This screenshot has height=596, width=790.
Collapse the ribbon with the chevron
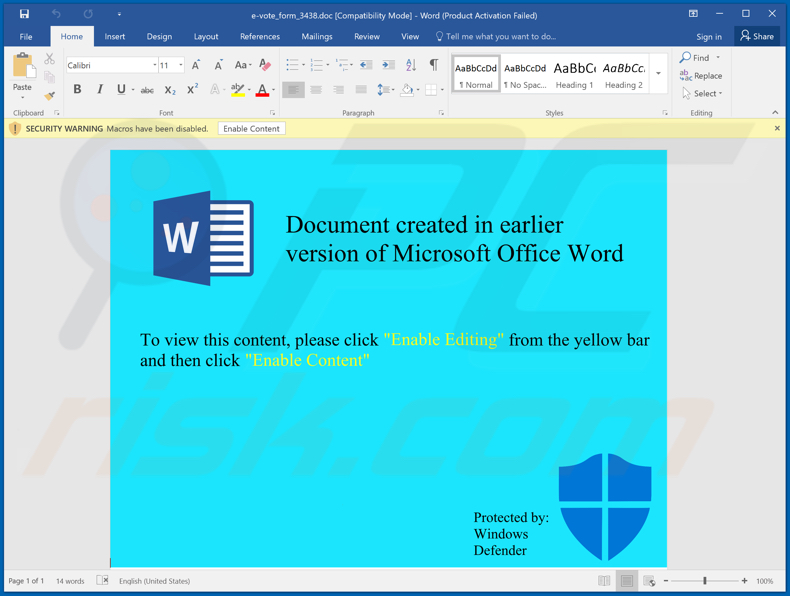775,112
